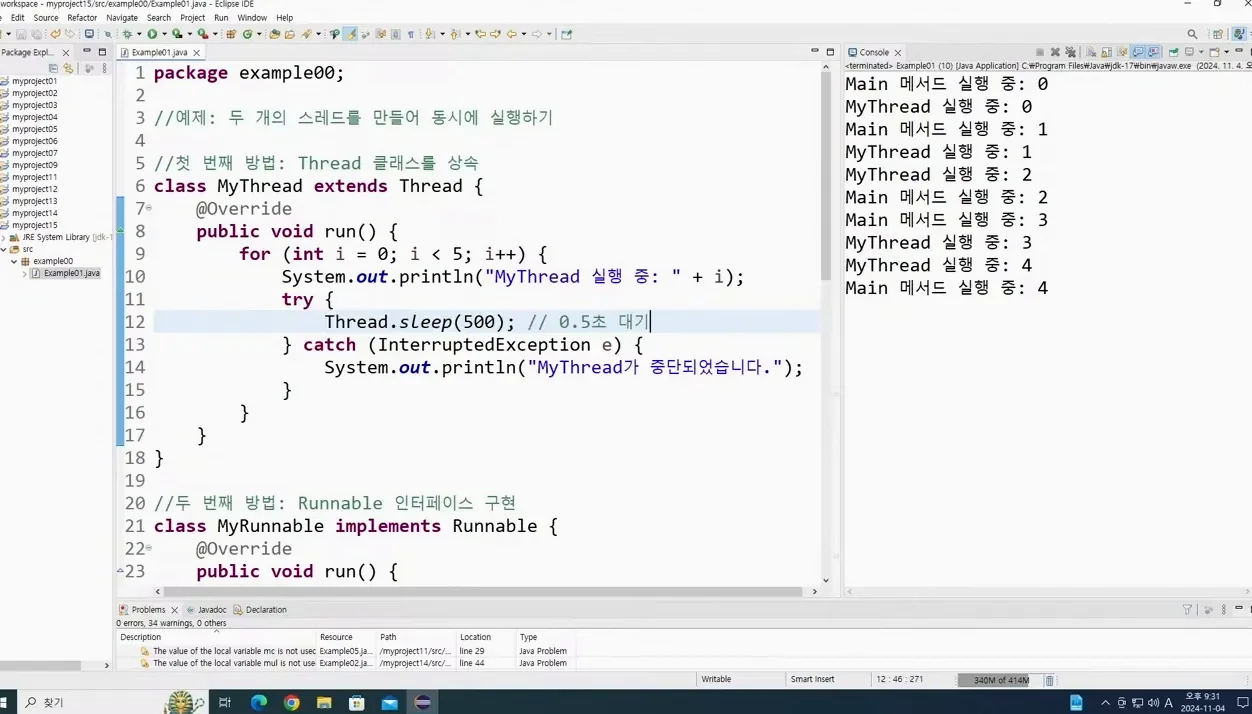Open Microsoft Edge from the taskbar
The image size is (1252, 714).
click(258, 702)
